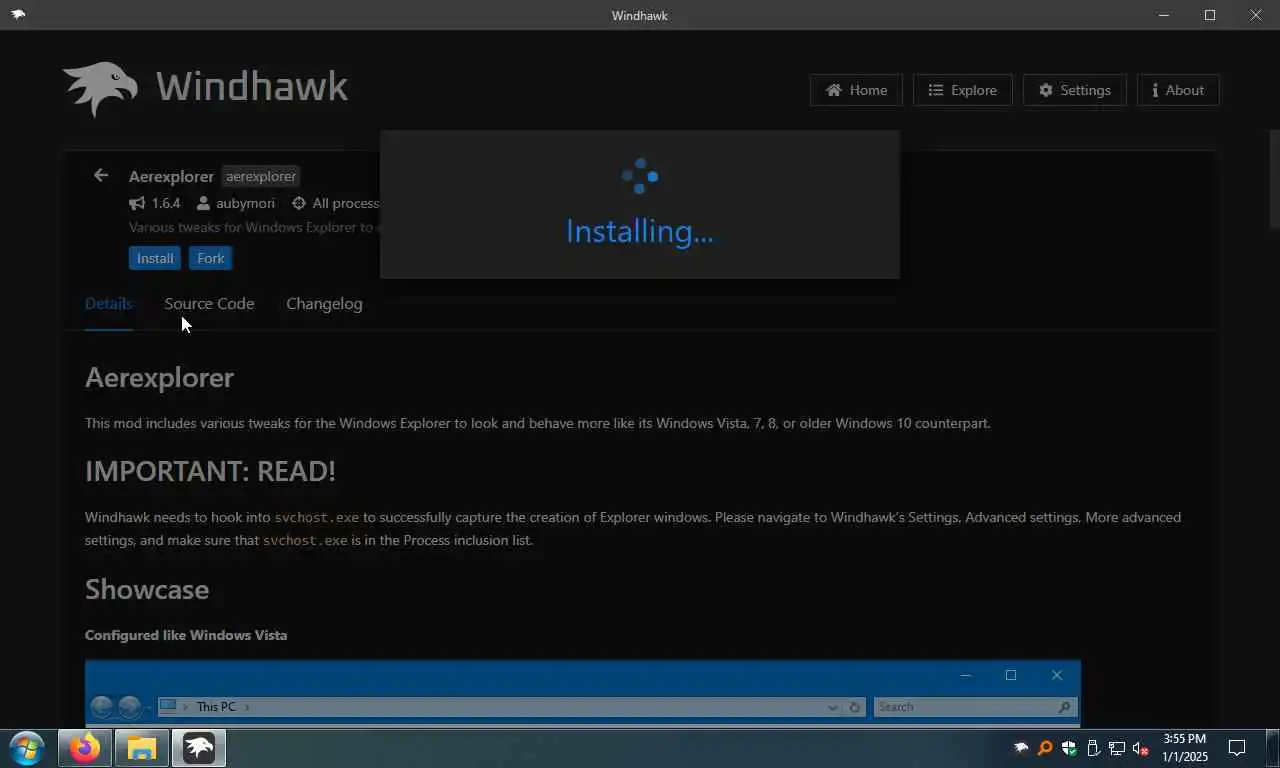Open Firefox from the taskbar
Screen dimensions: 1280x768
pos(85,748)
